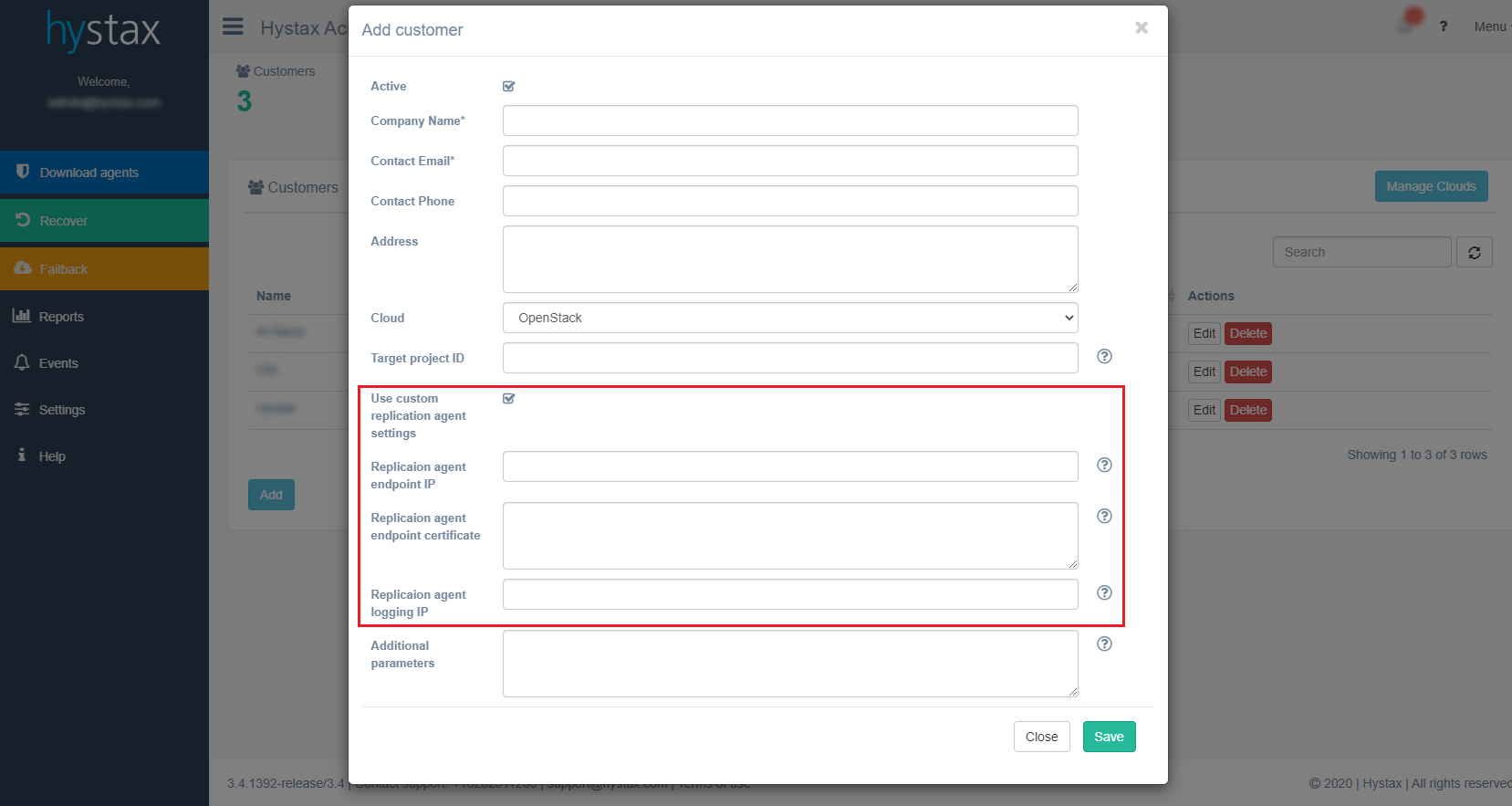Open the Cloud dropdown showing OpenStack
This screenshot has width=1512, height=806.
tap(790, 318)
